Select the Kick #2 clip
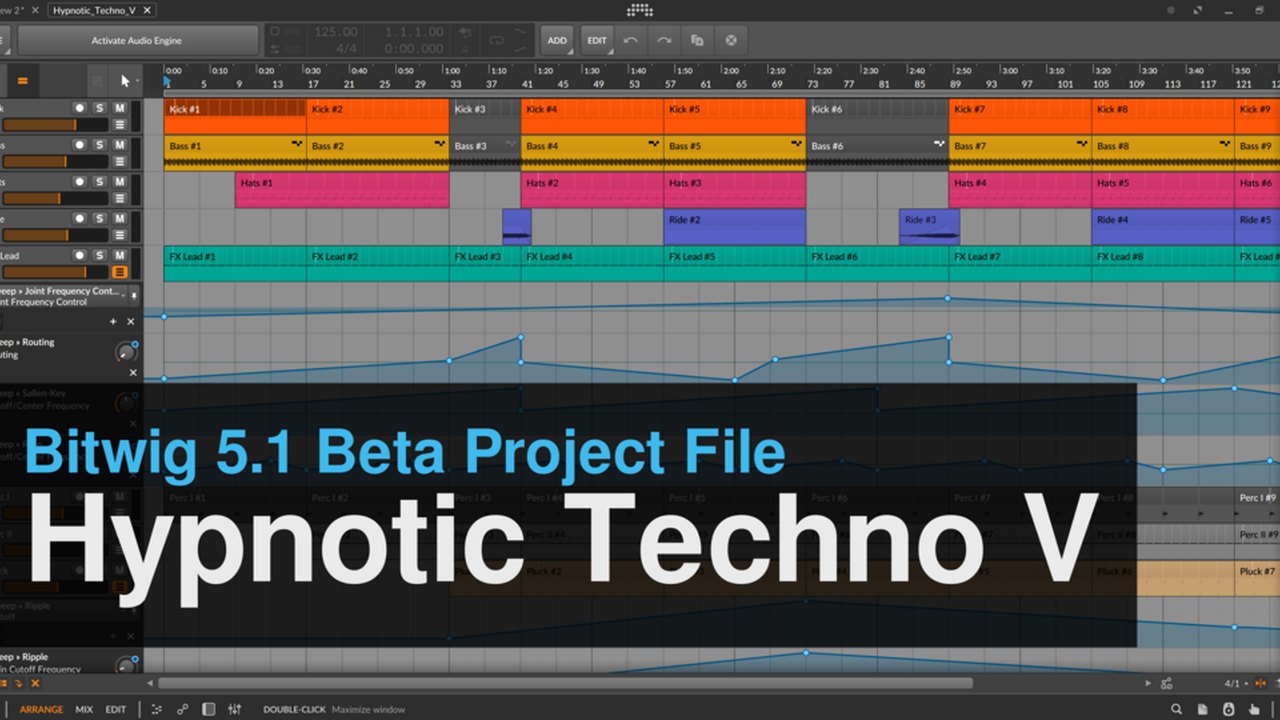The width and height of the screenshot is (1280, 720). 377,116
